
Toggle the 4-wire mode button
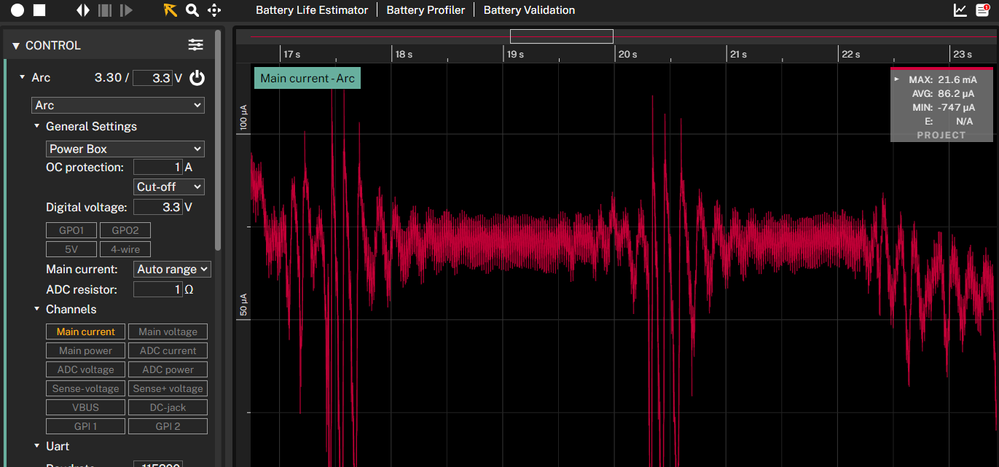(126, 249)
